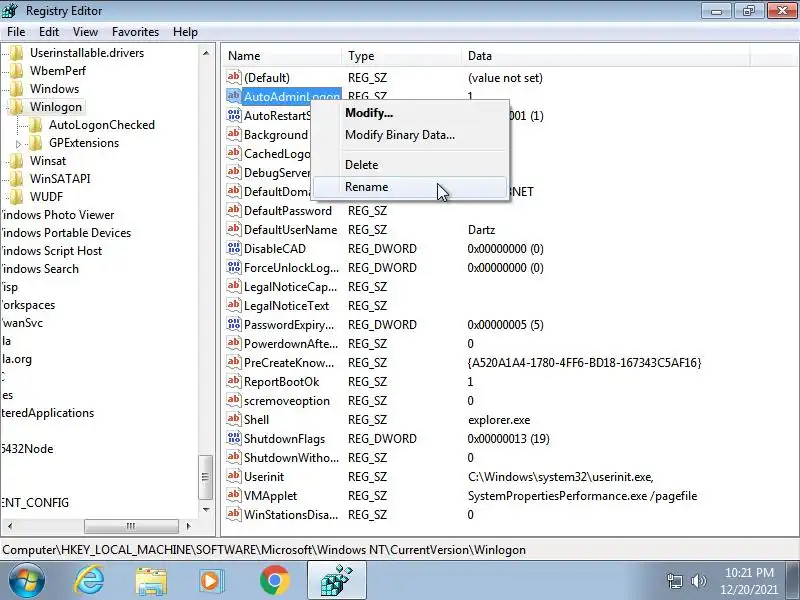Click the Userinit value icon
800x600 pixels.
click(x=234, y=477)
